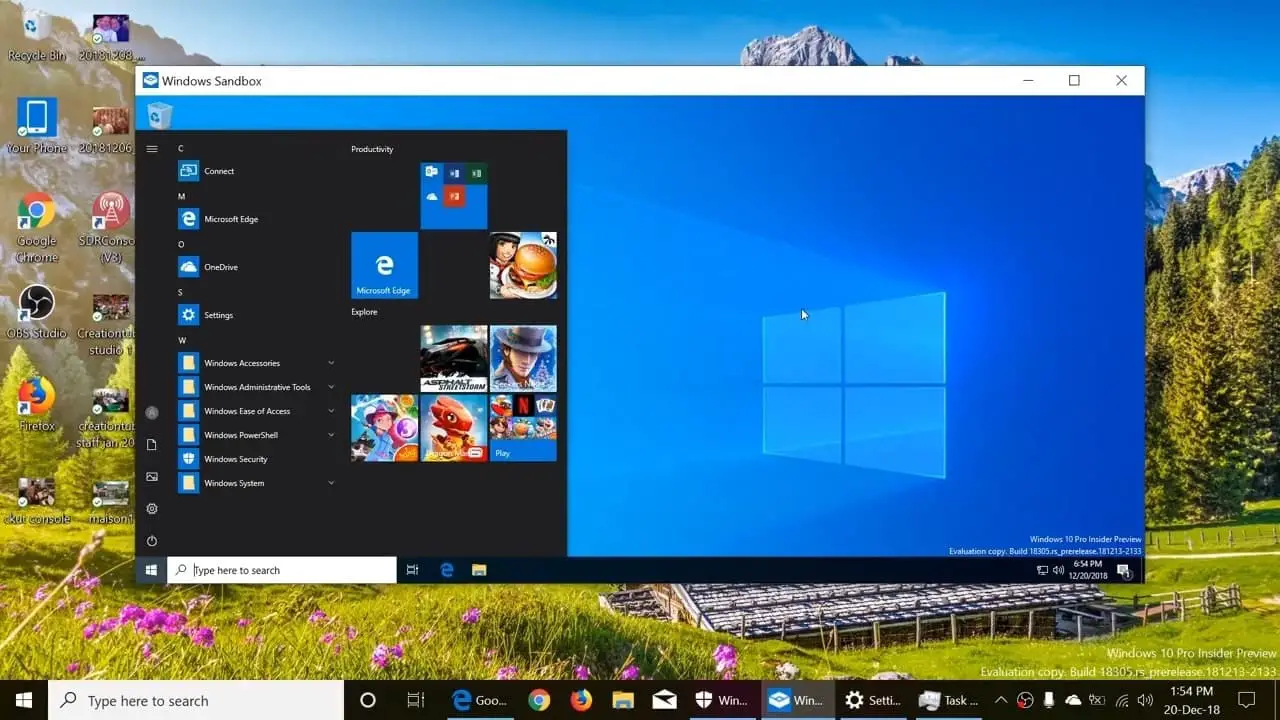Select Windows Security in the app list

click(x=235, y=459)
